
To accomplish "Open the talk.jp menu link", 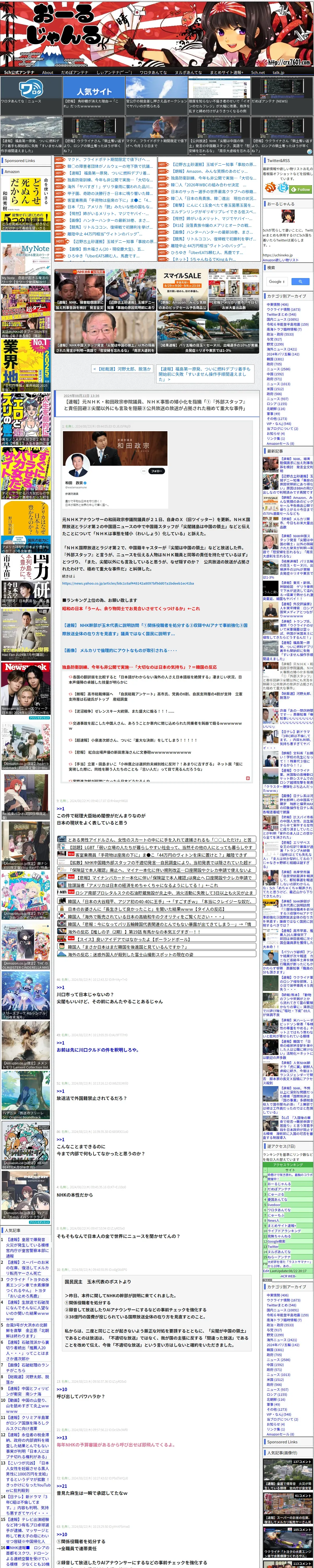I will click(x=278, y=72).
